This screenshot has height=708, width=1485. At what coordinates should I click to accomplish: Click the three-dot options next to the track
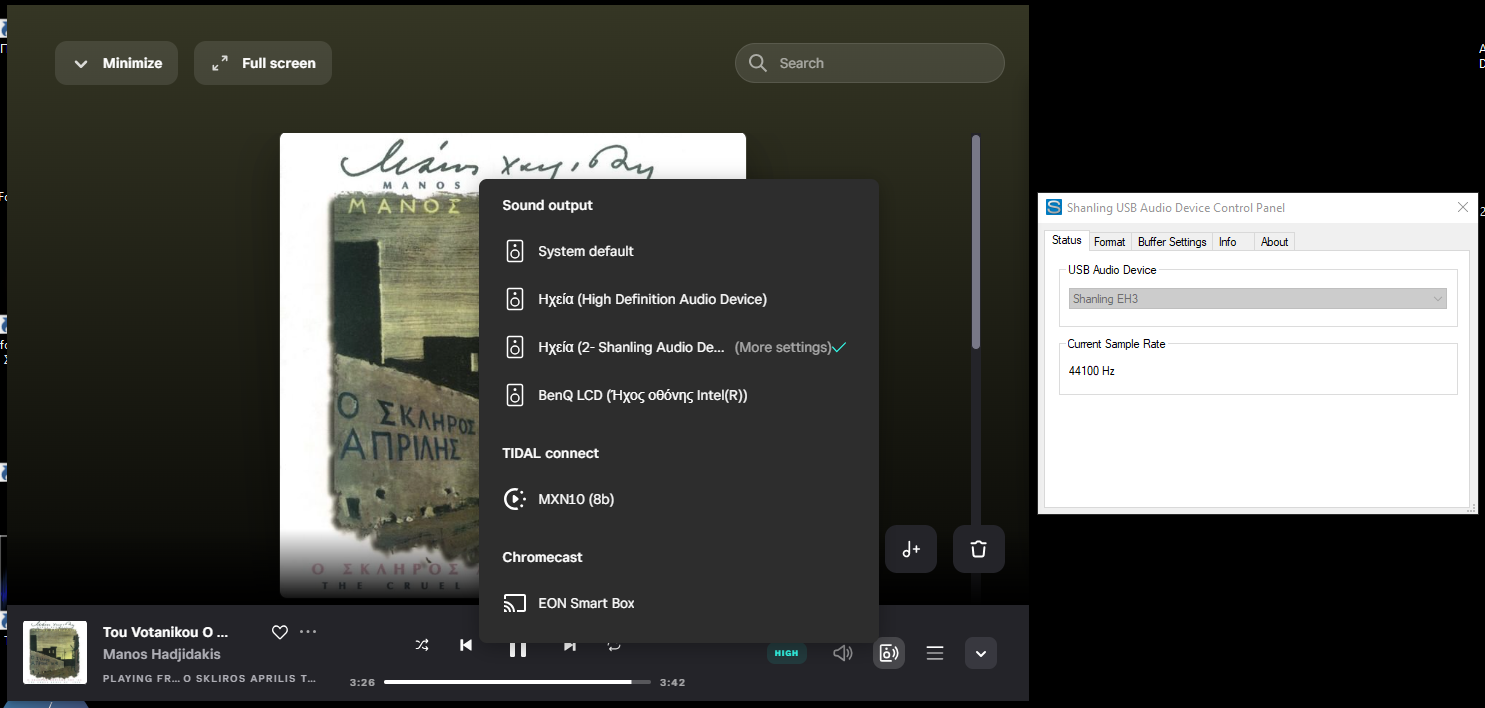point(308,631)
